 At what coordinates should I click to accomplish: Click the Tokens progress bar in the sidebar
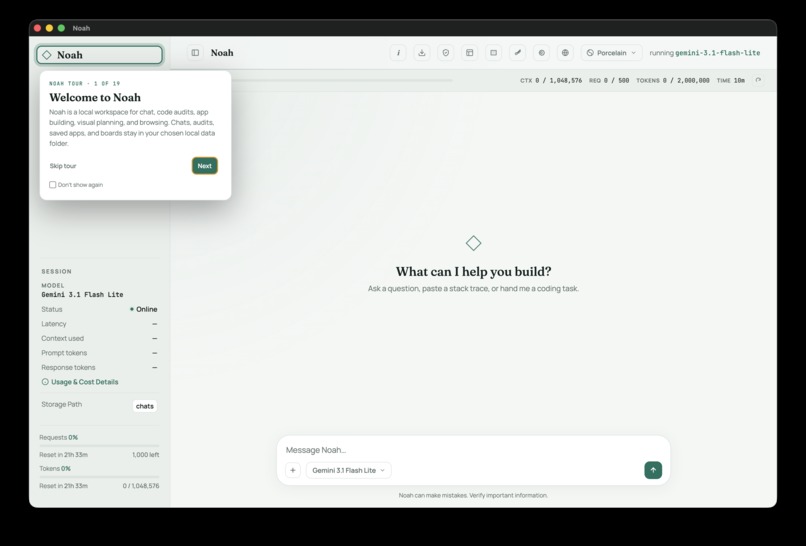point(99,477)
